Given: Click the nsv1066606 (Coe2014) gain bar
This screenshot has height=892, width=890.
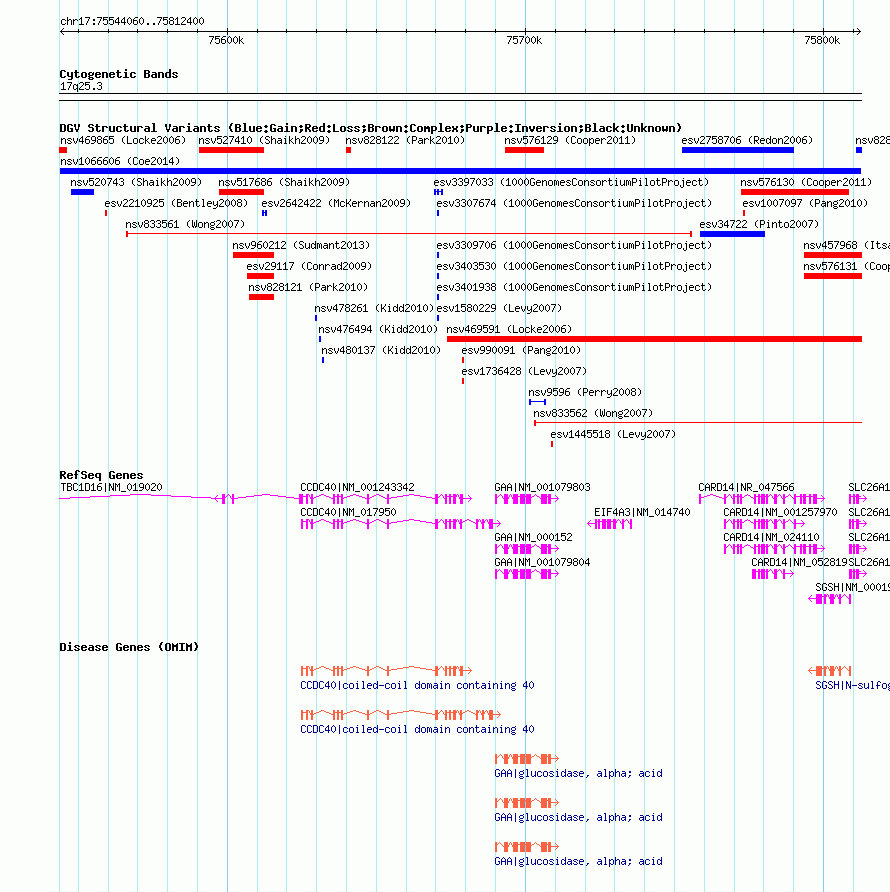Looking at the screenshot, I should coord(460,171).
